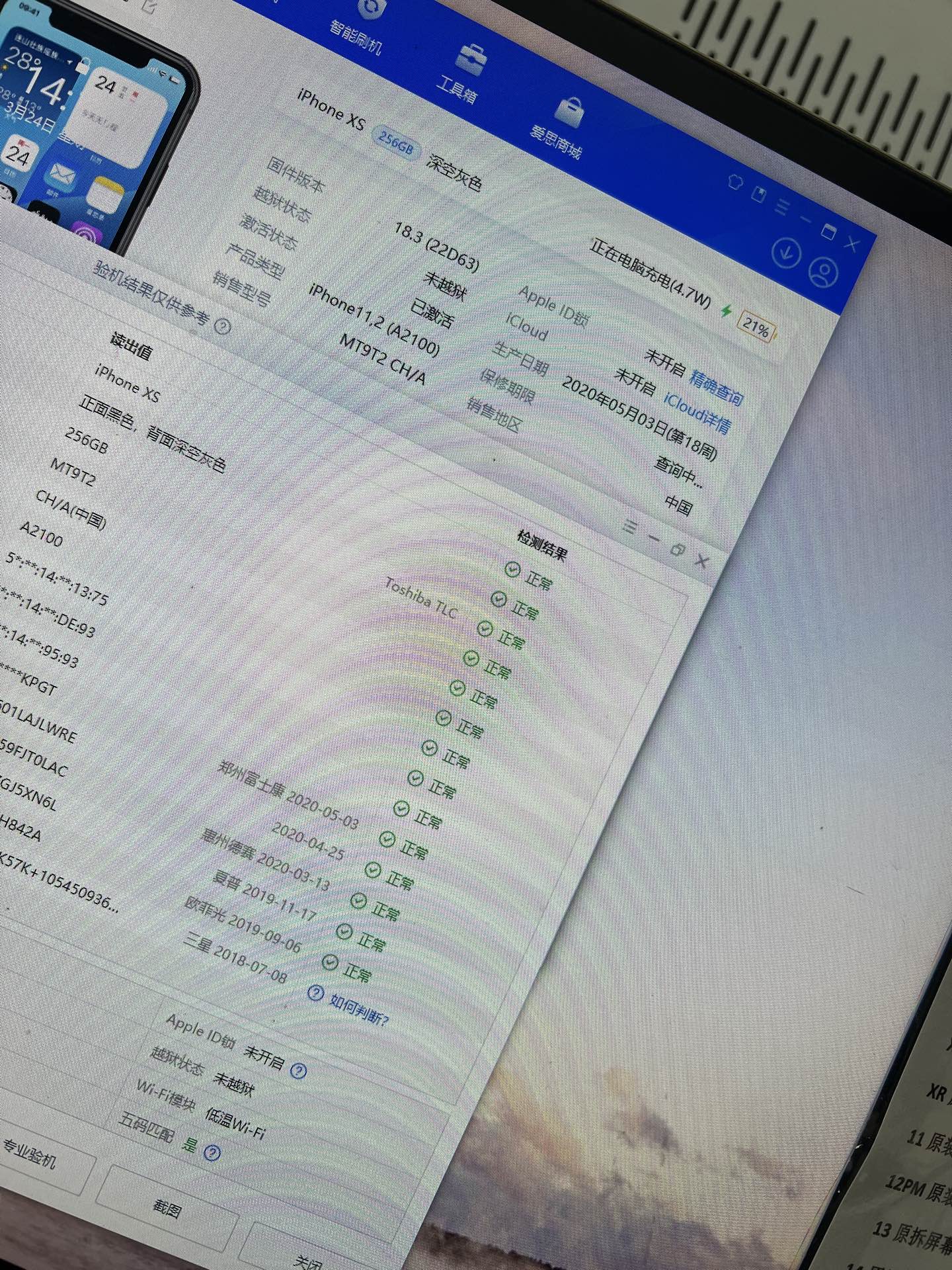Close the verification result dialog

702,562
